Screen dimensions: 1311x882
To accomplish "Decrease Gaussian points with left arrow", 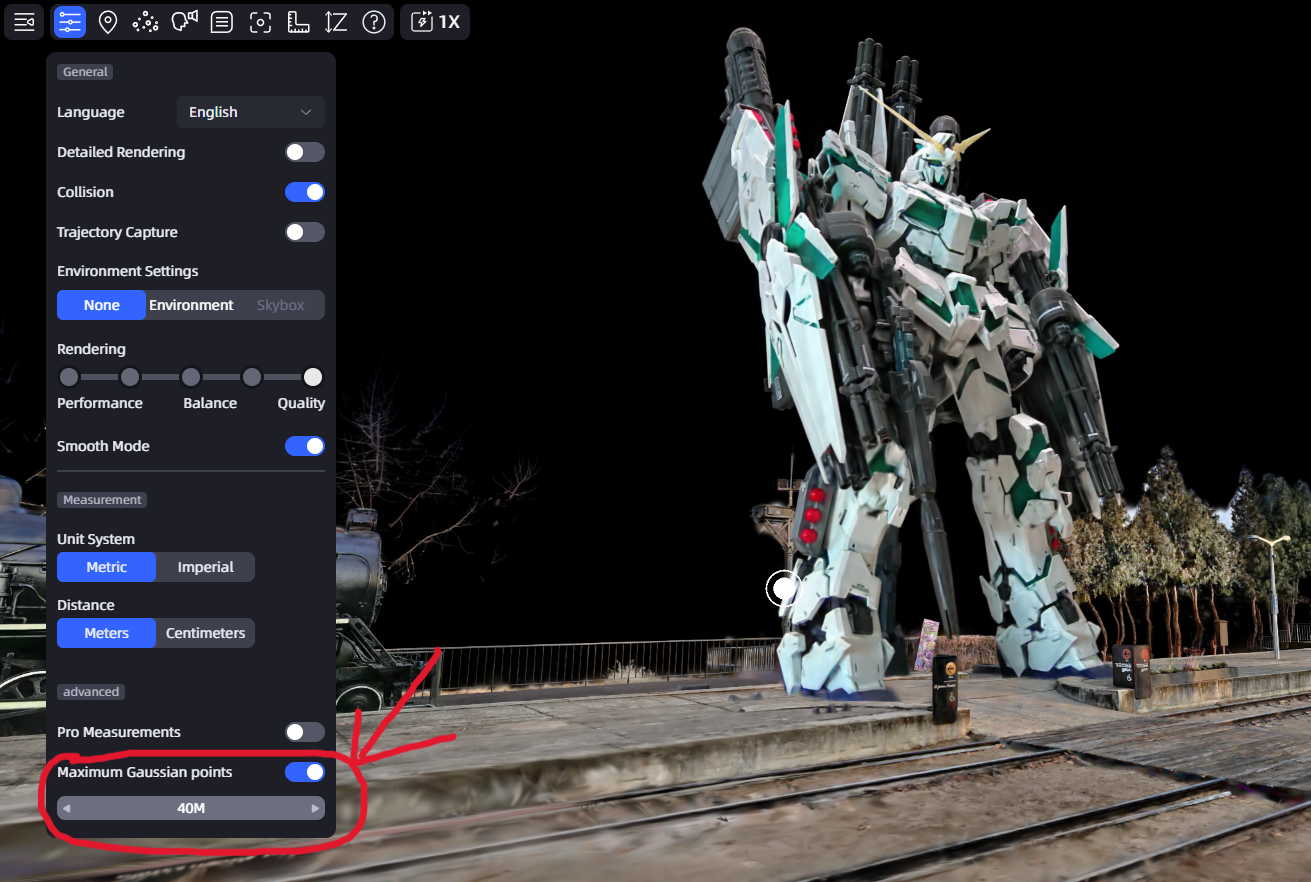I will pyautogui.click(x=67, y=808).
